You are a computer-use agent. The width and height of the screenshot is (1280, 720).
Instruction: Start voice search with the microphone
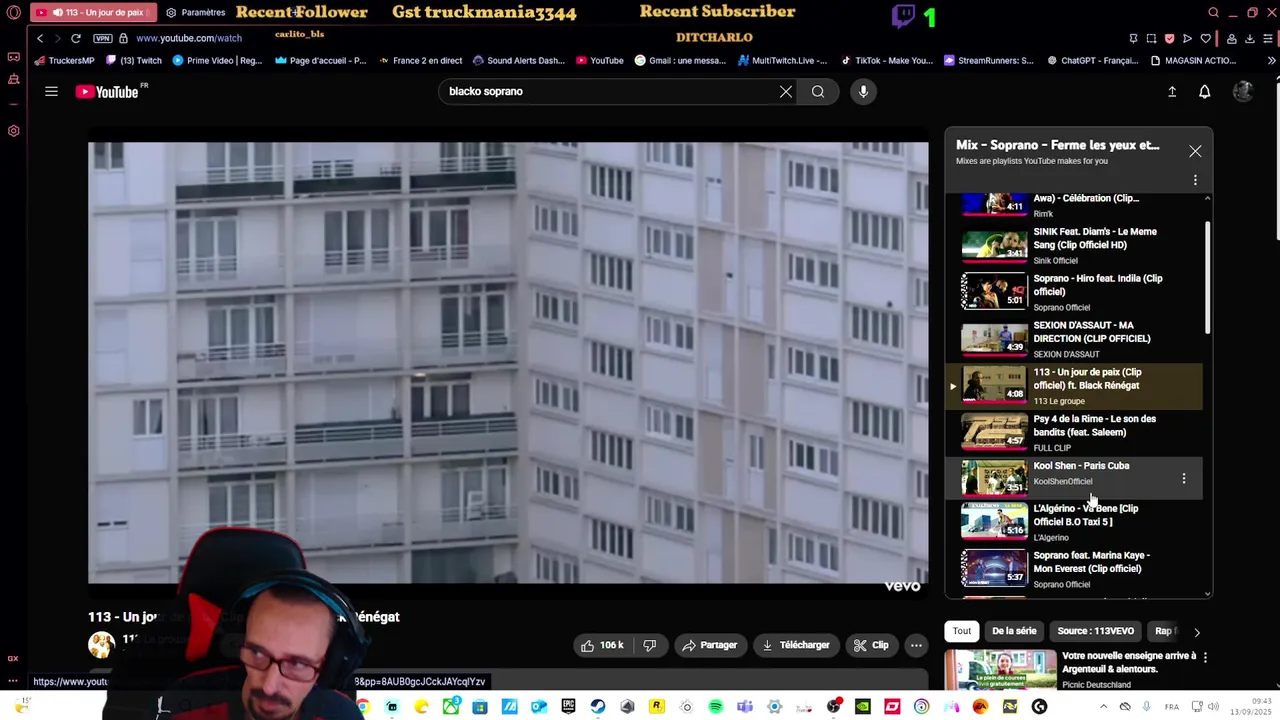point(863,91)
